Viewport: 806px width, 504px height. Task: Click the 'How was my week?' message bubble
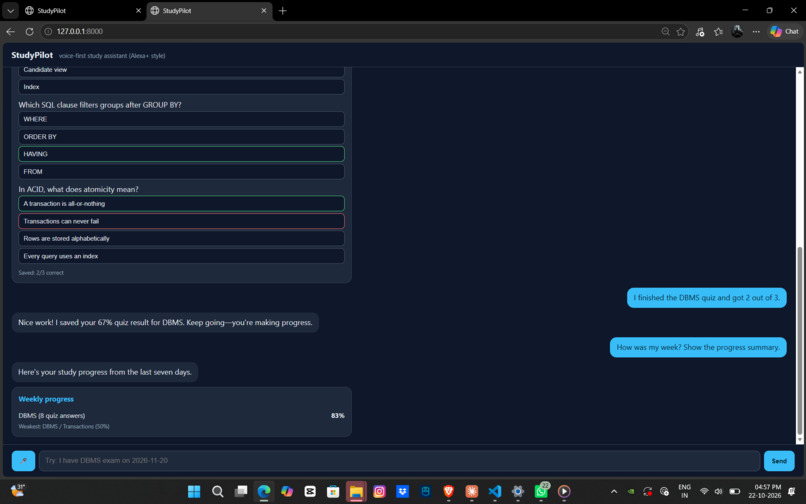(x=698, y=347)
